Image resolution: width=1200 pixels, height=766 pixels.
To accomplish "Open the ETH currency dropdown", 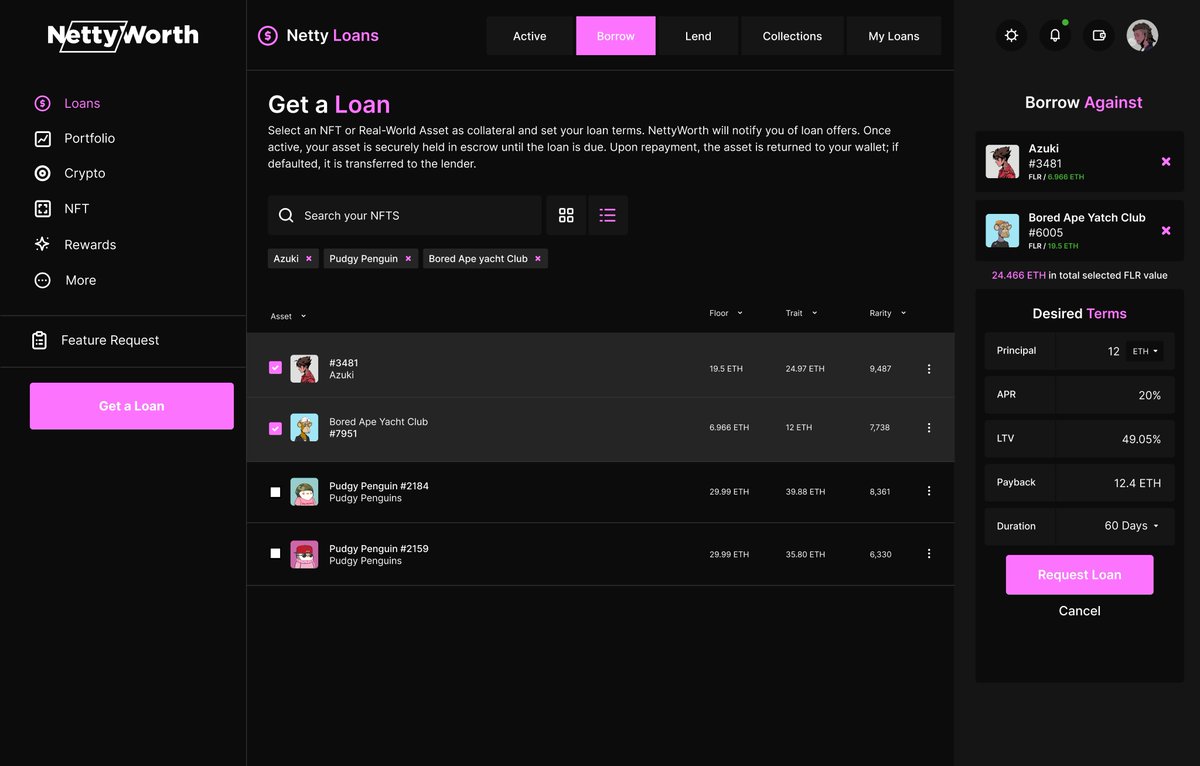I will click(x=1144, y=351).
